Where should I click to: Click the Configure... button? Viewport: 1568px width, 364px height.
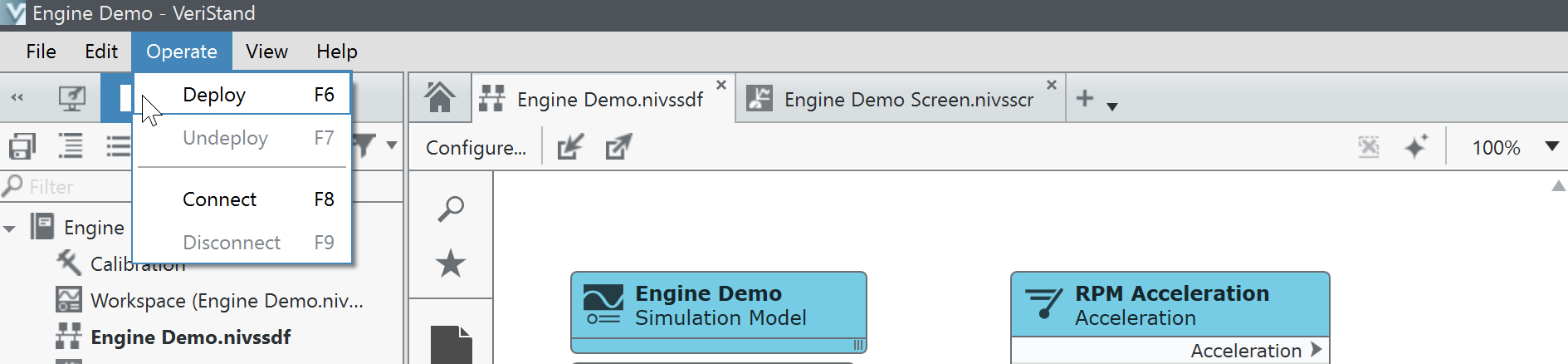(476, 148)
